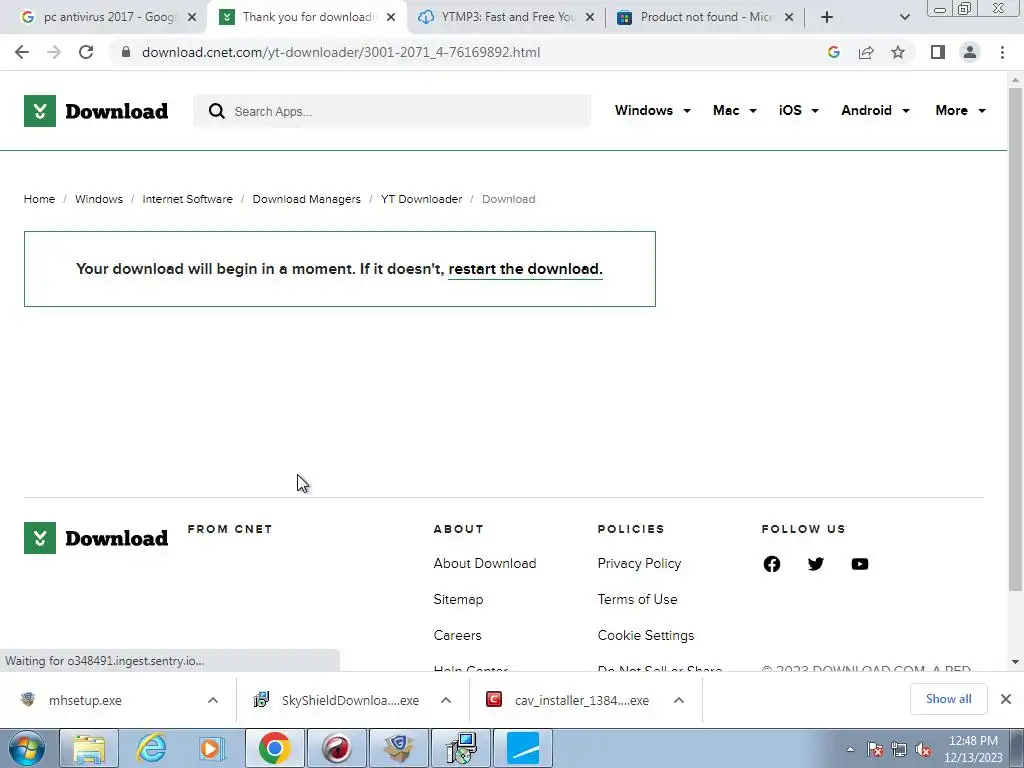Screen dimensions: 1024x768
Task: Open the side panel icon
Action: pos(938,52)
